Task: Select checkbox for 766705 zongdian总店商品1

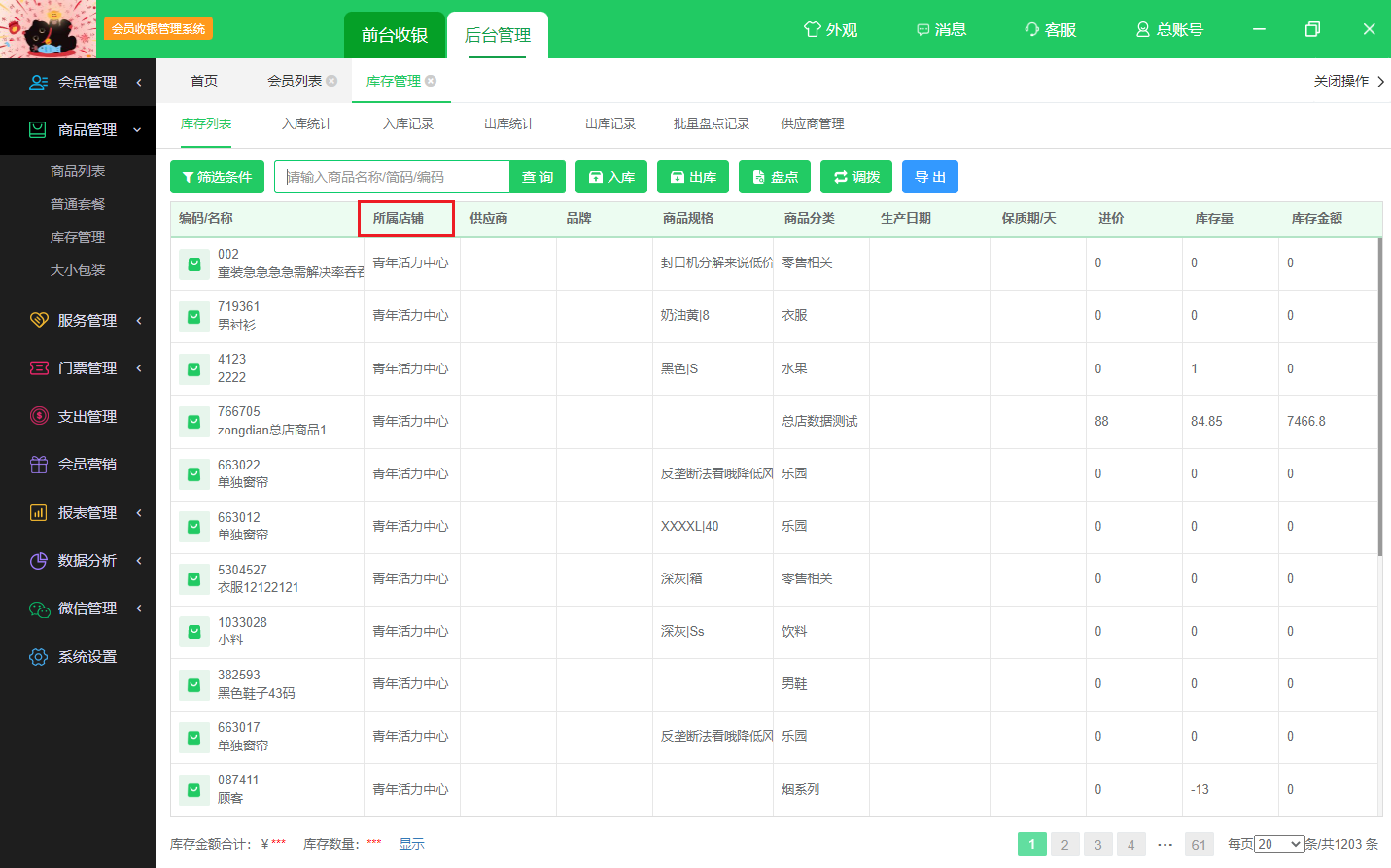Action: [x=194, y=422]
